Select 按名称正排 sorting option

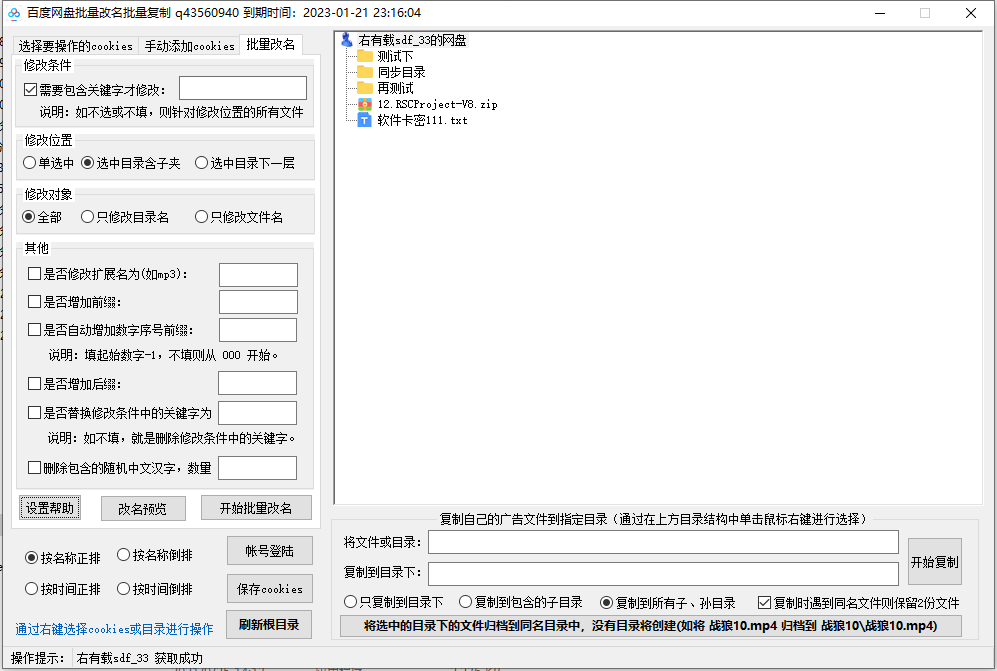click(63, 558)
